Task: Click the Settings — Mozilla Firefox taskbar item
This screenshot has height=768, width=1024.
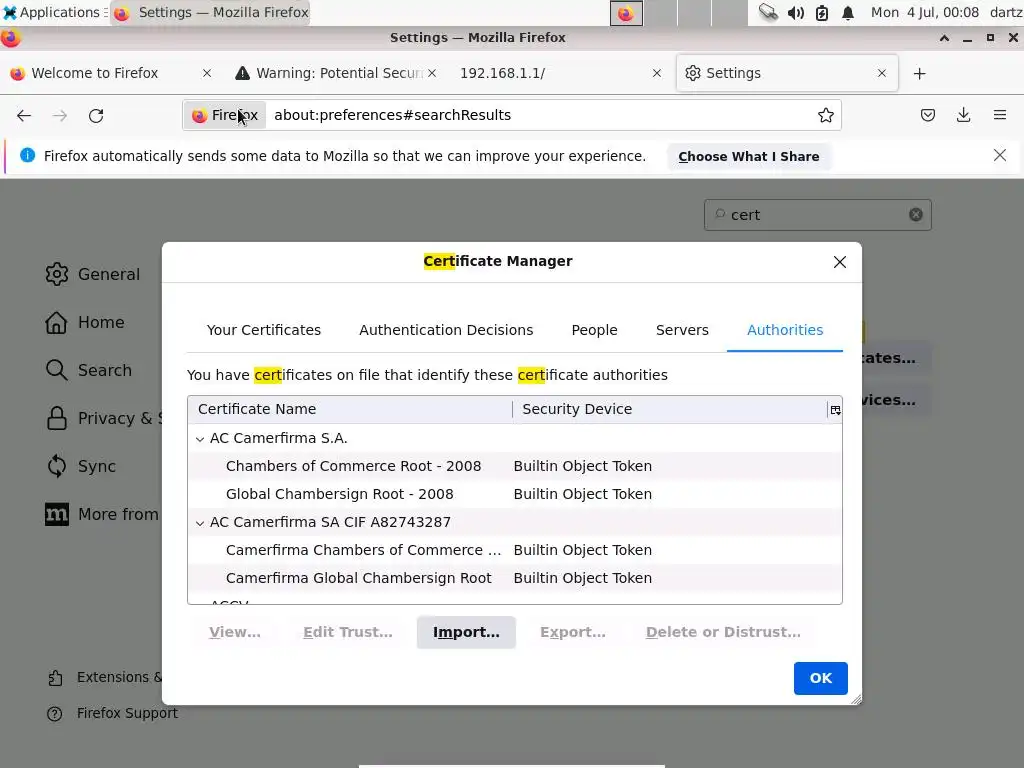Action: click(x=210, y=12)
